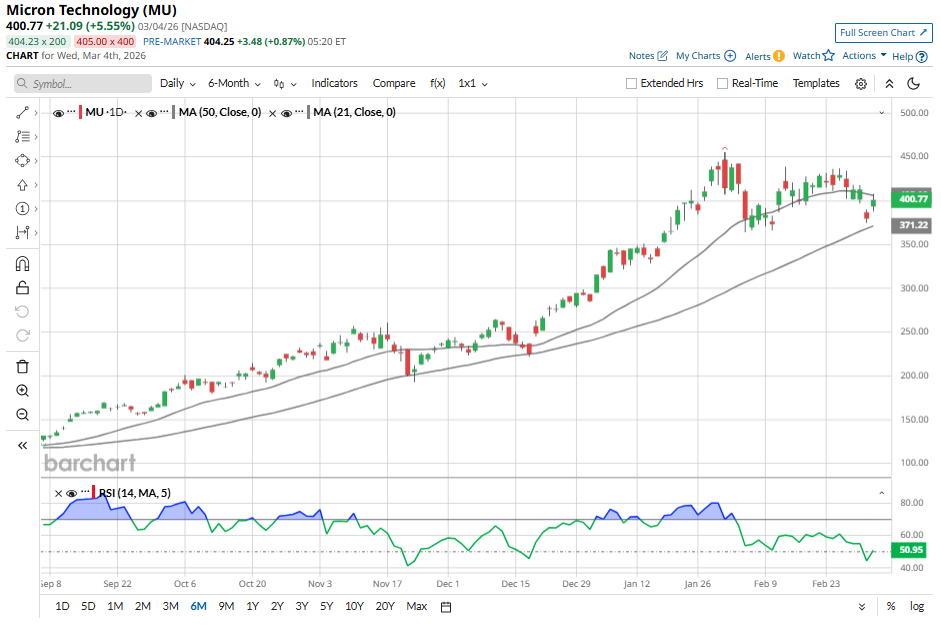941x627 pixels.
Task: Zoom in using the magnifier plus icon
Action: (22, 391)
